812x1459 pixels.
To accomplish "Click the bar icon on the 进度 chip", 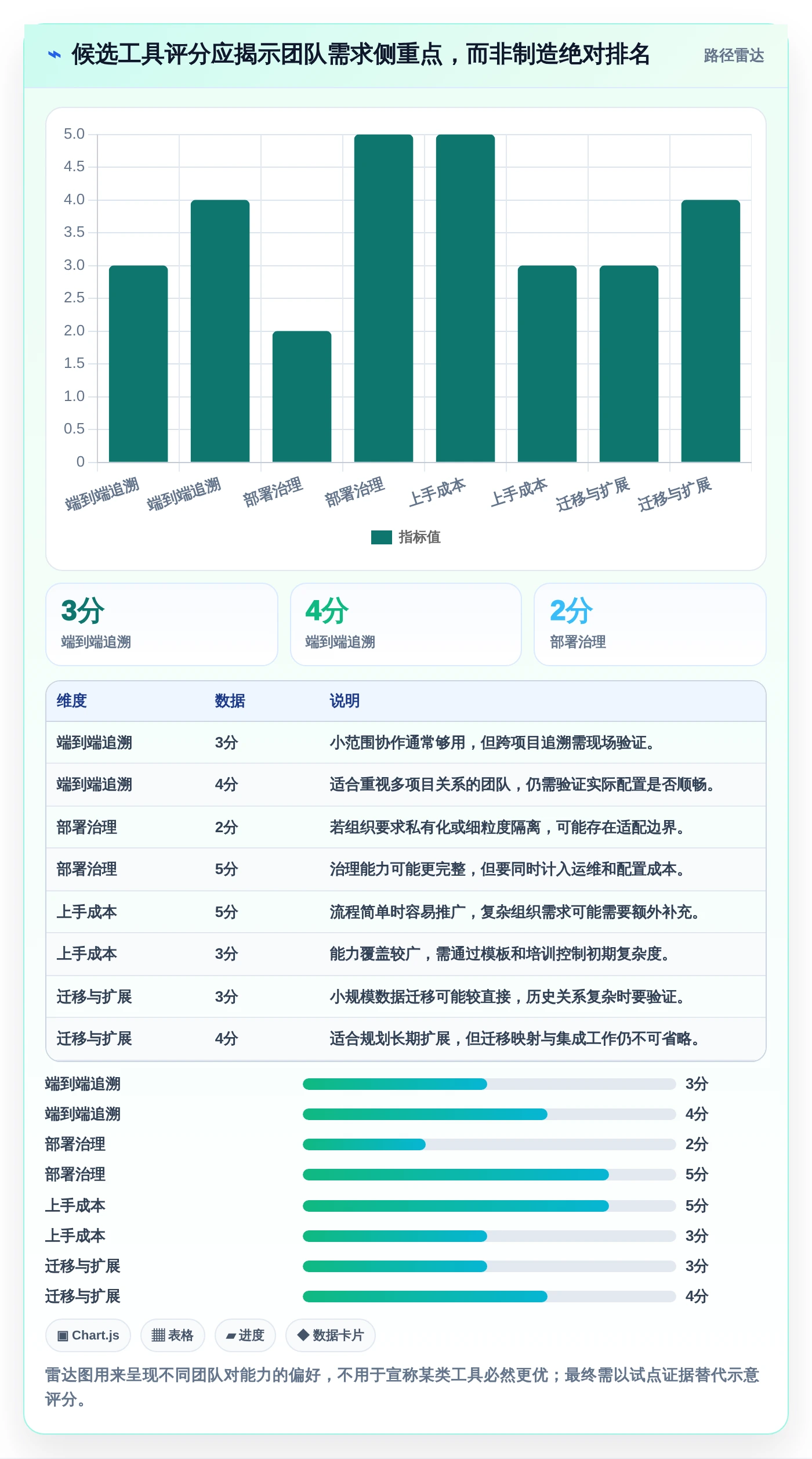I will [x=231, y=1336].
